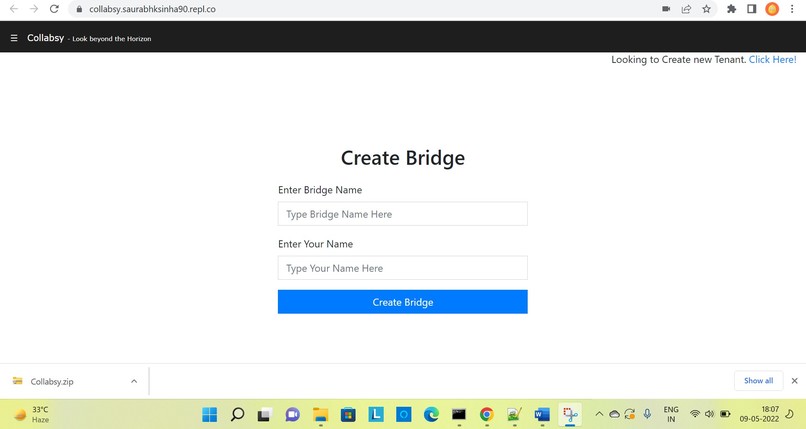Go forward in the browser
Viewport: 806px width, 429px height.
click(34, 9)
